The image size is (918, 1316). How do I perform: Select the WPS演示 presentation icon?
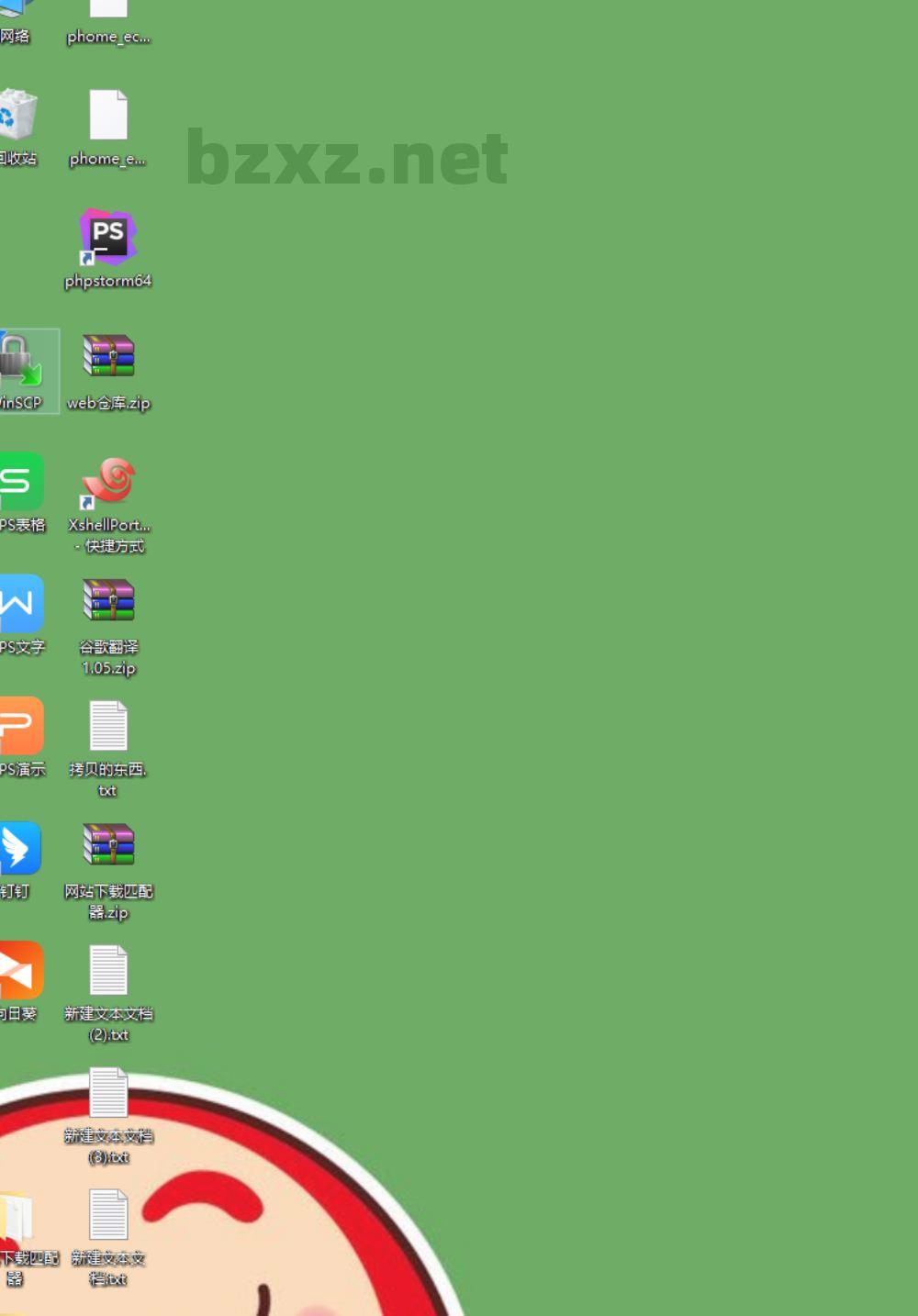tap(20, 727)
